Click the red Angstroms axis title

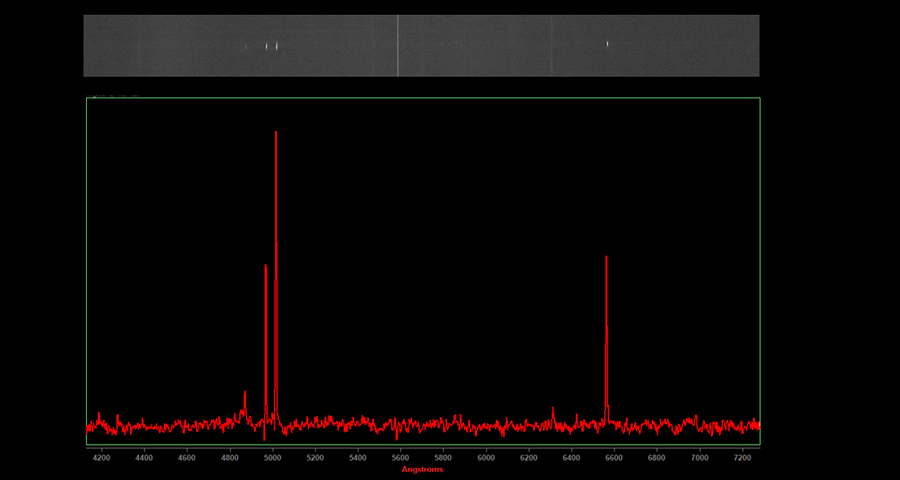click(x=422, y=469)
